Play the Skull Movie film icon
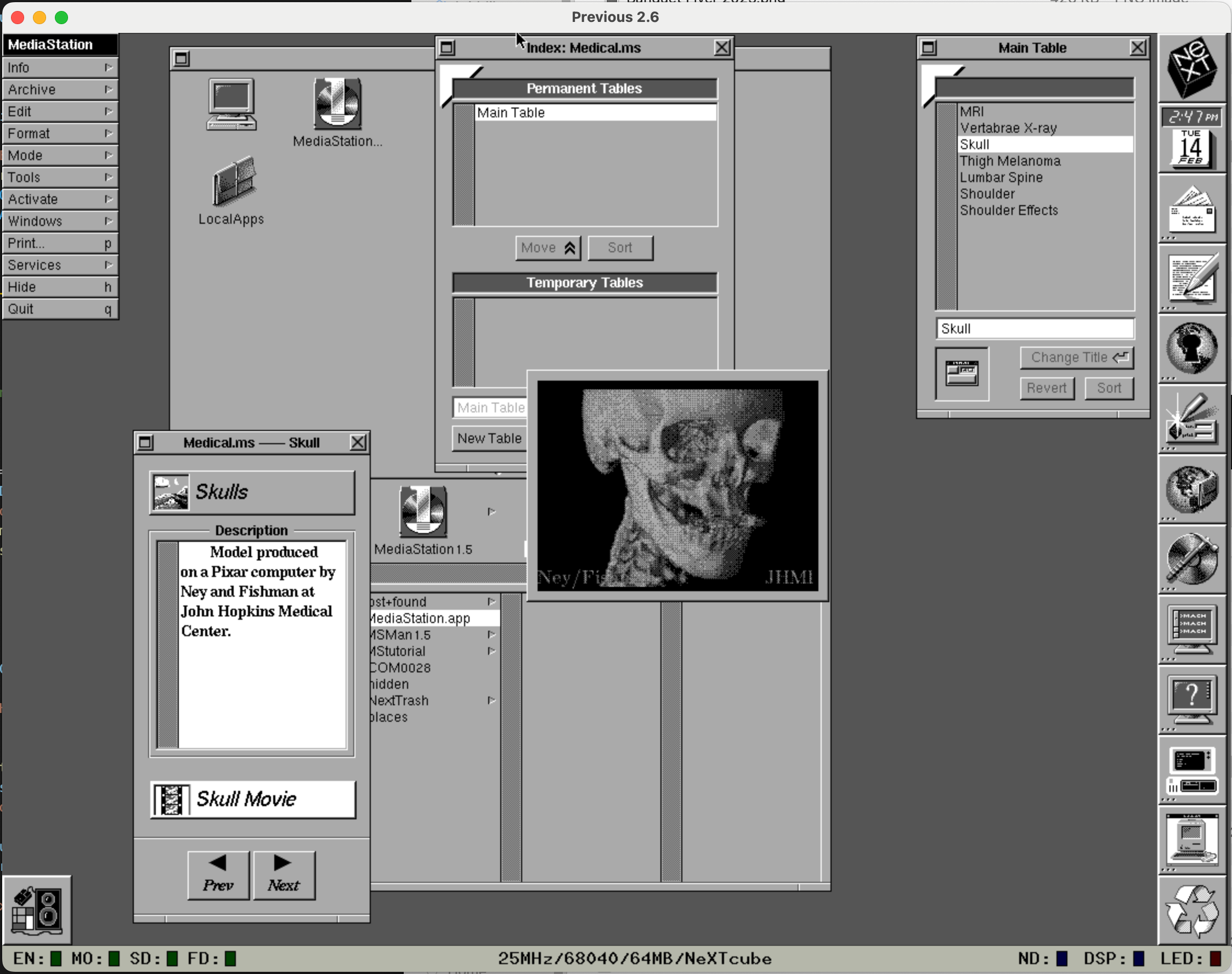 coord(171,800)
